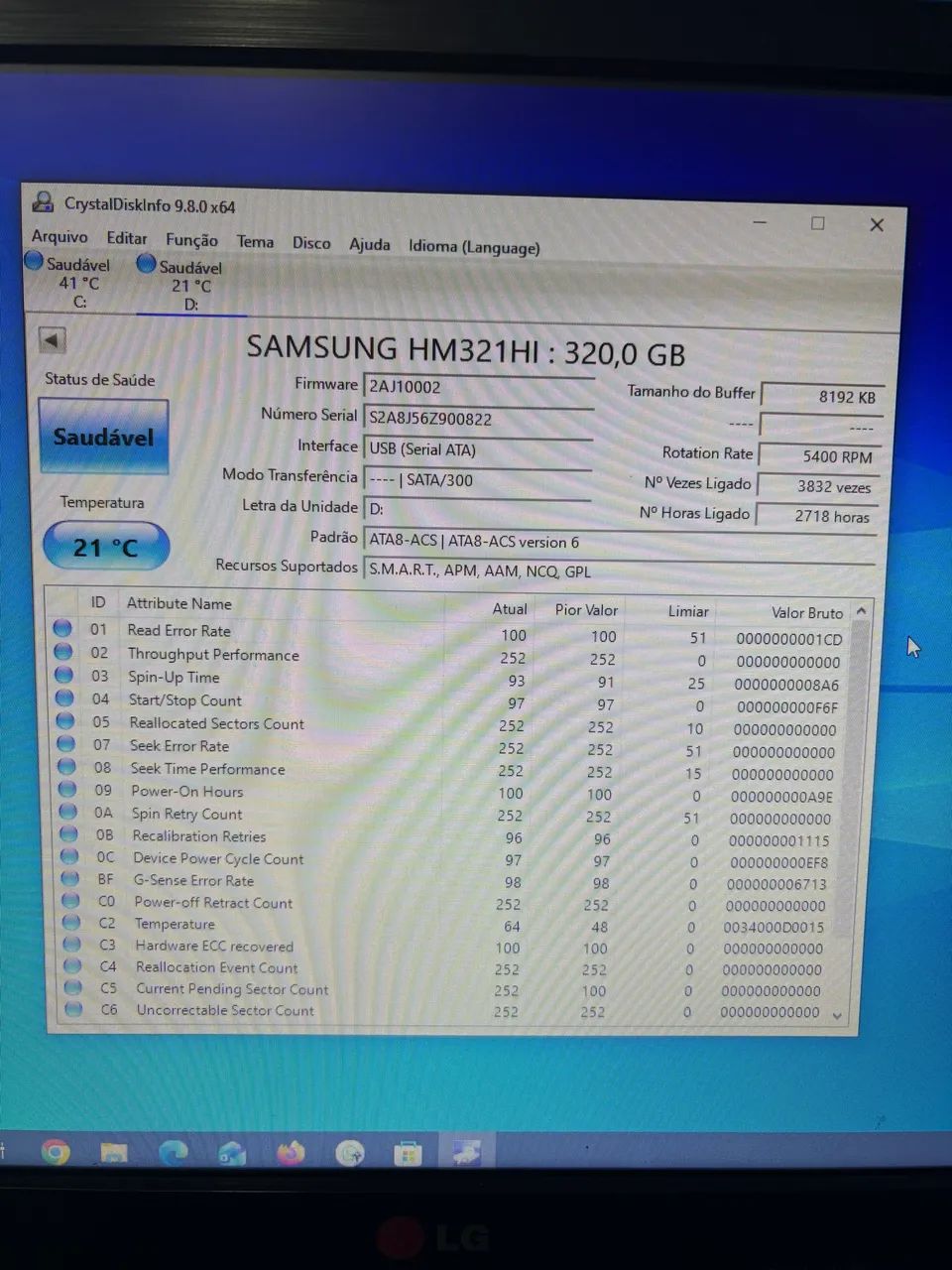Image resolution: width=952 pixels, height=1270 pixels.
Task: Click the transfer mode field SATA/300
Action: click(478, 480)
